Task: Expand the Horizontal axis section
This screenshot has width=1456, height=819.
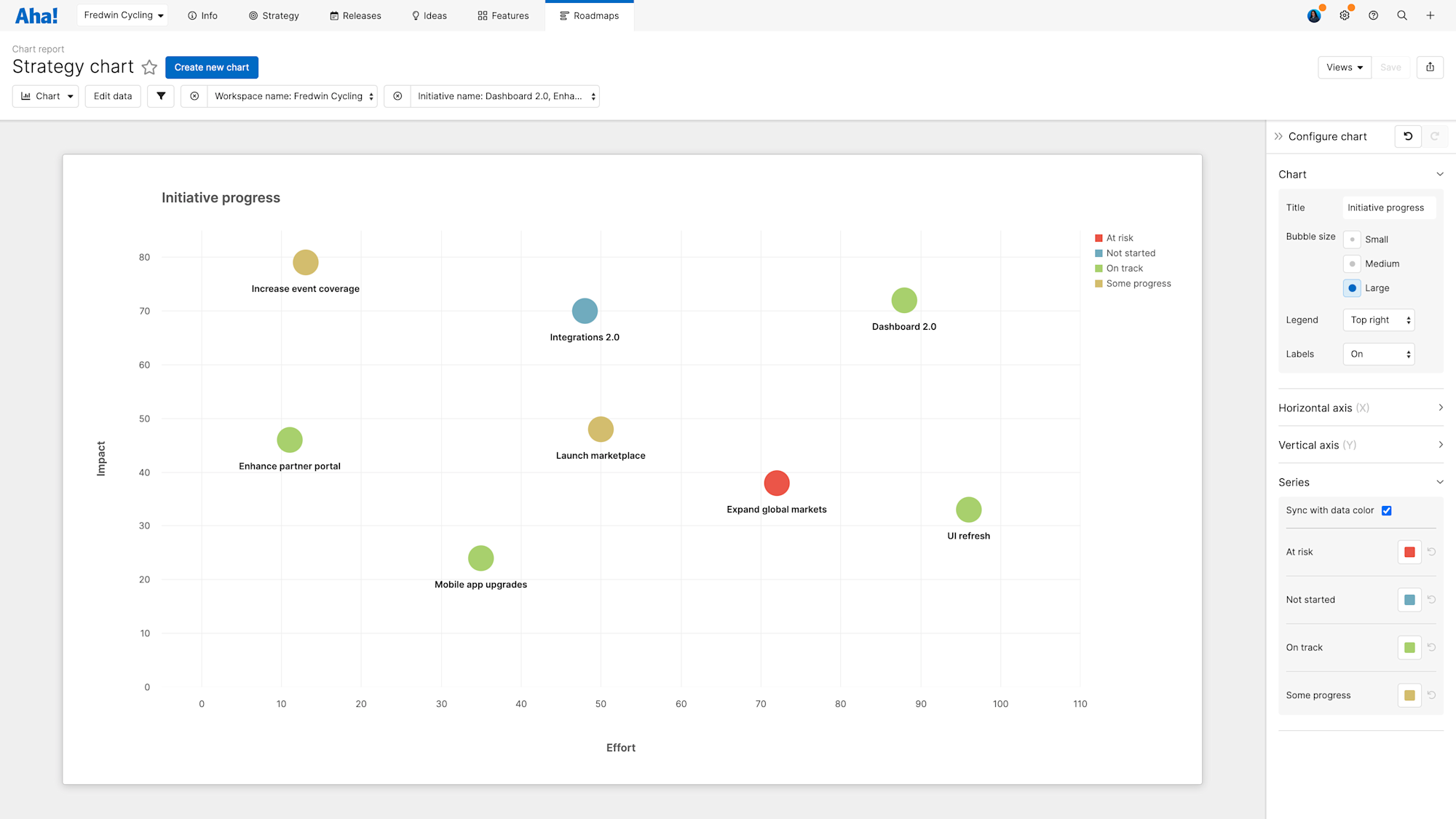Action: coord(1360,408)
